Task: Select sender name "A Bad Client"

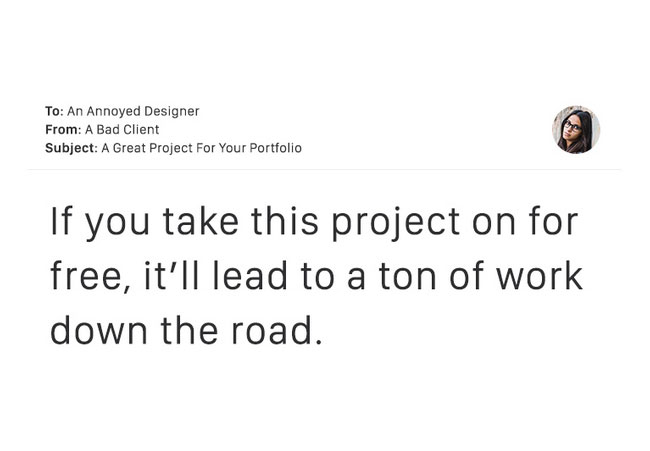Action: click(122, 130)
